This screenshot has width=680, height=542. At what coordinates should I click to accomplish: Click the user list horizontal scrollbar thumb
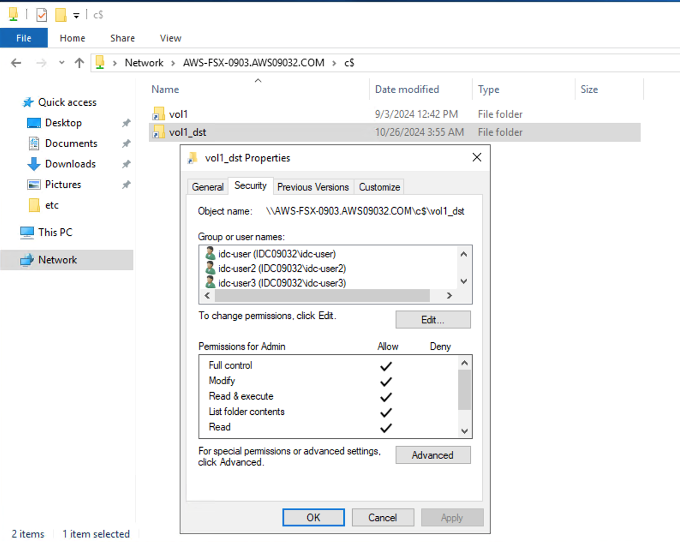(323, 296)
